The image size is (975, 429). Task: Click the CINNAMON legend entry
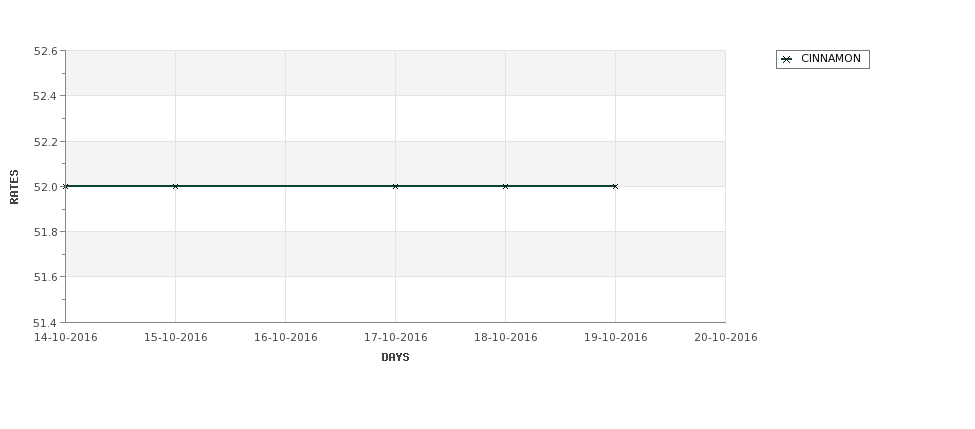(822, 59)
